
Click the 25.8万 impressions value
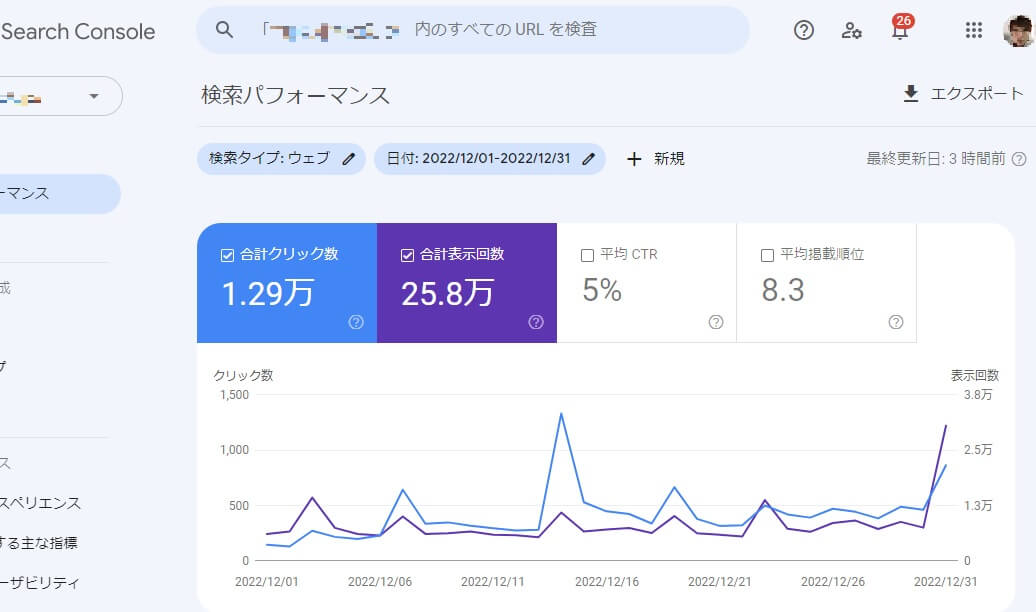(x=447, y=293)
